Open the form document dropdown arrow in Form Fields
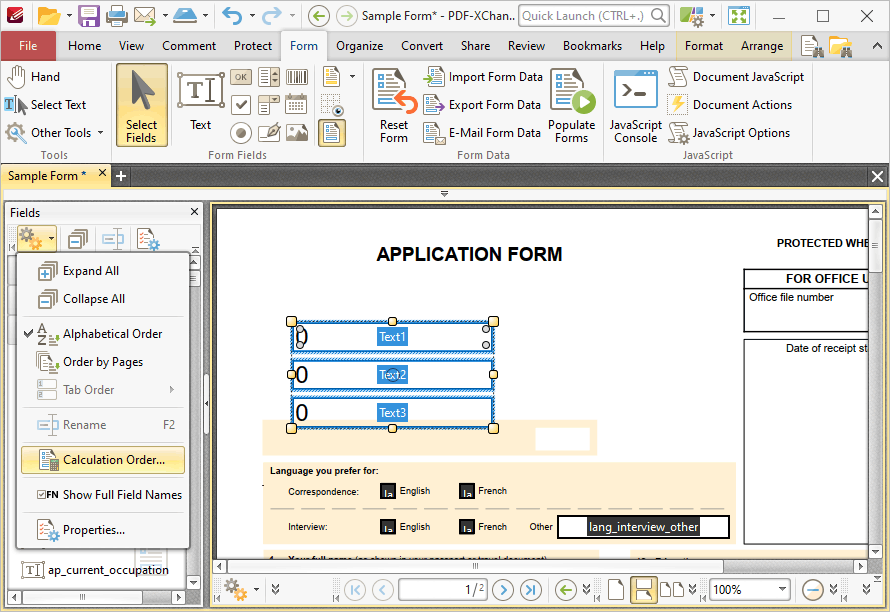The image size is (890, 612). click(x=352, y=77)
